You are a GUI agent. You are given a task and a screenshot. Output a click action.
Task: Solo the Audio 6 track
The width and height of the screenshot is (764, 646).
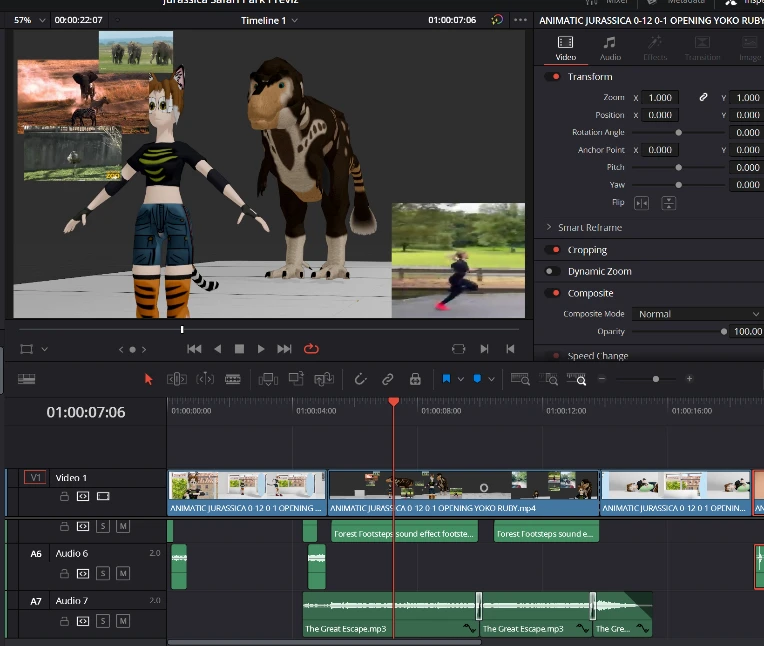(103, 573)
